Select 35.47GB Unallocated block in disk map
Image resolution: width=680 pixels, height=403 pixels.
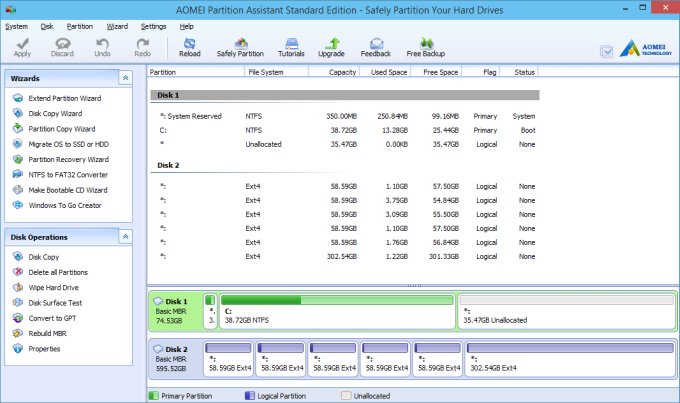(567, 311)
